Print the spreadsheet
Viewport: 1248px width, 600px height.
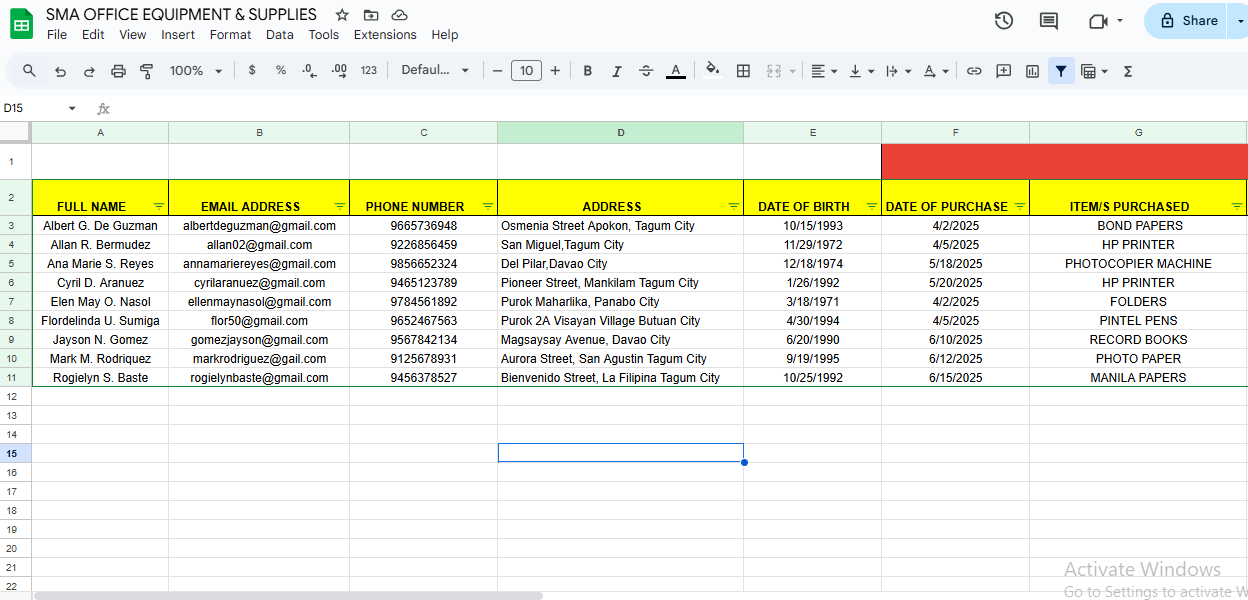(118, 71)
